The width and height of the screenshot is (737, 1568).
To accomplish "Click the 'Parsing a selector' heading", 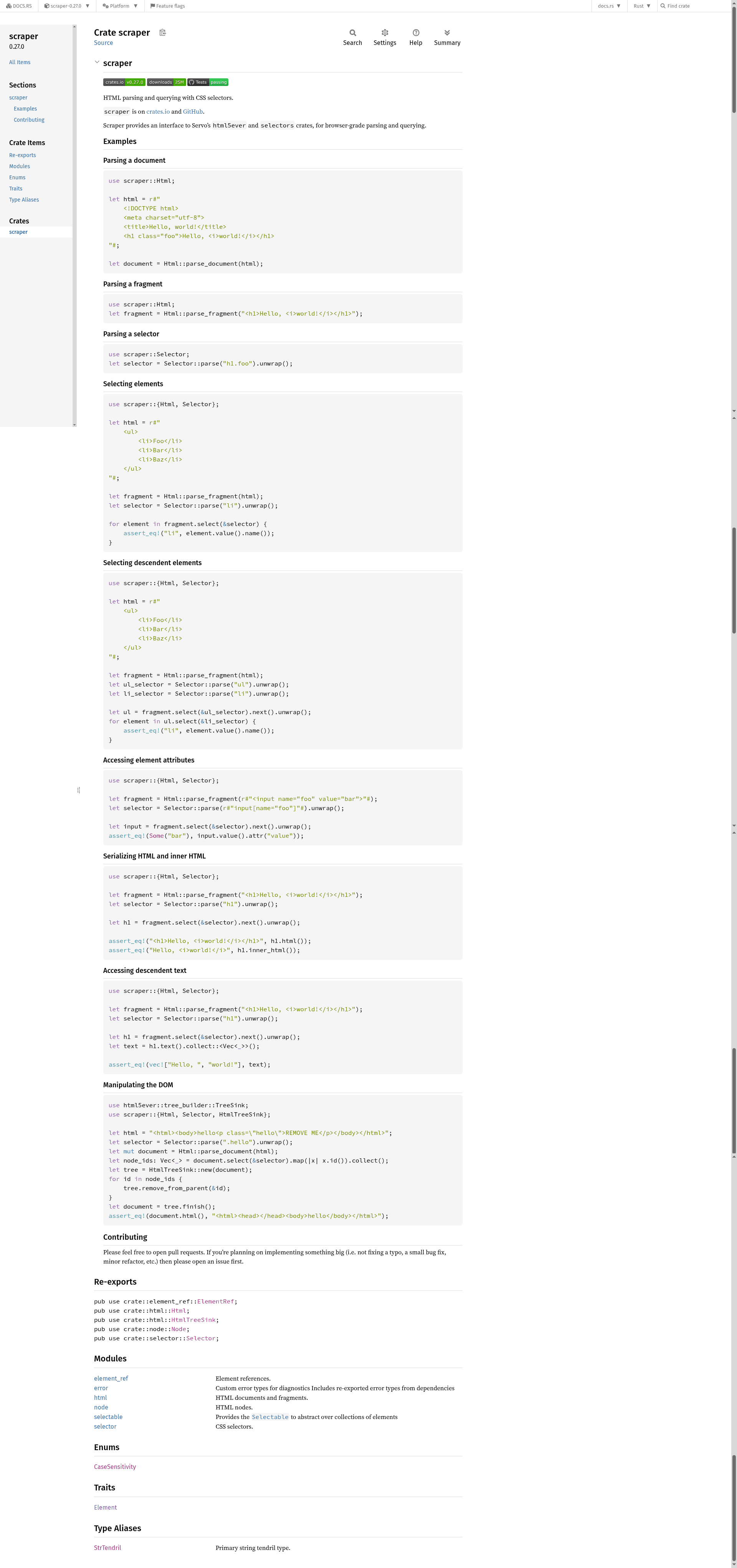I will coord(131,334).
